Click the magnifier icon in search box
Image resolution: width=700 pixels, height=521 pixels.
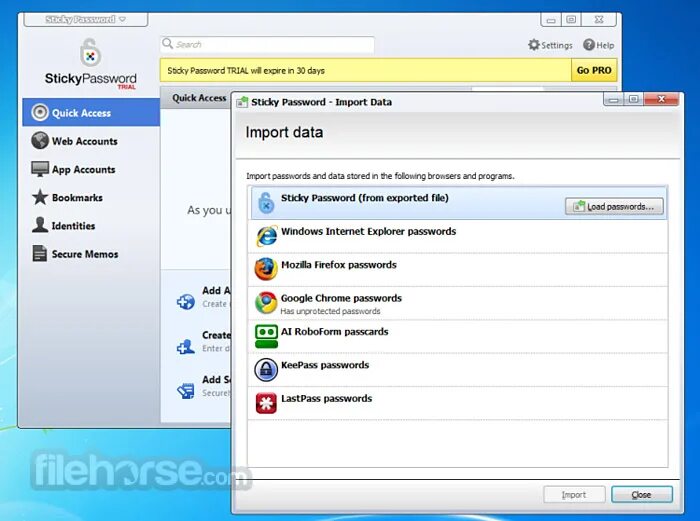coord(168,43)
